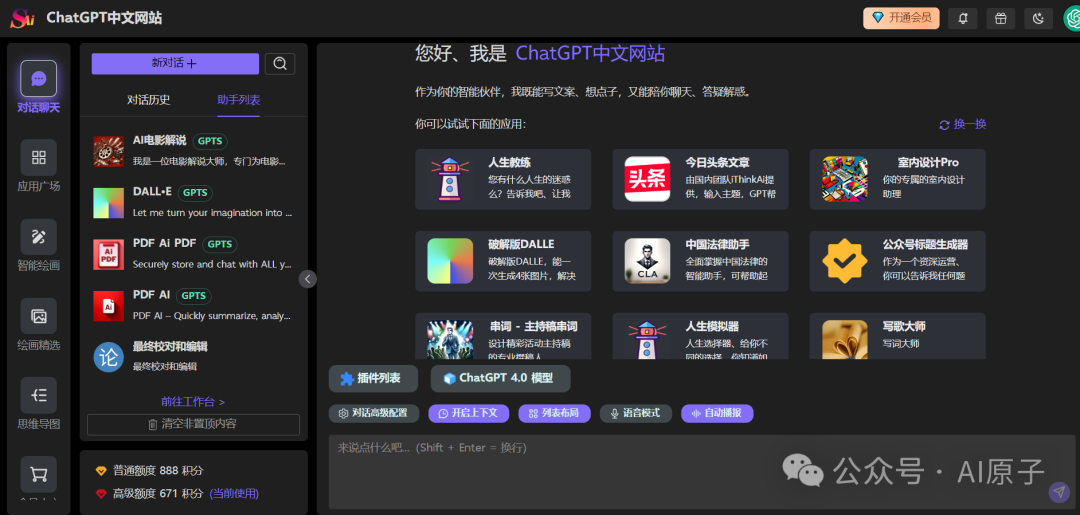Switch to the 对话历史 tab

pos(149,100)
